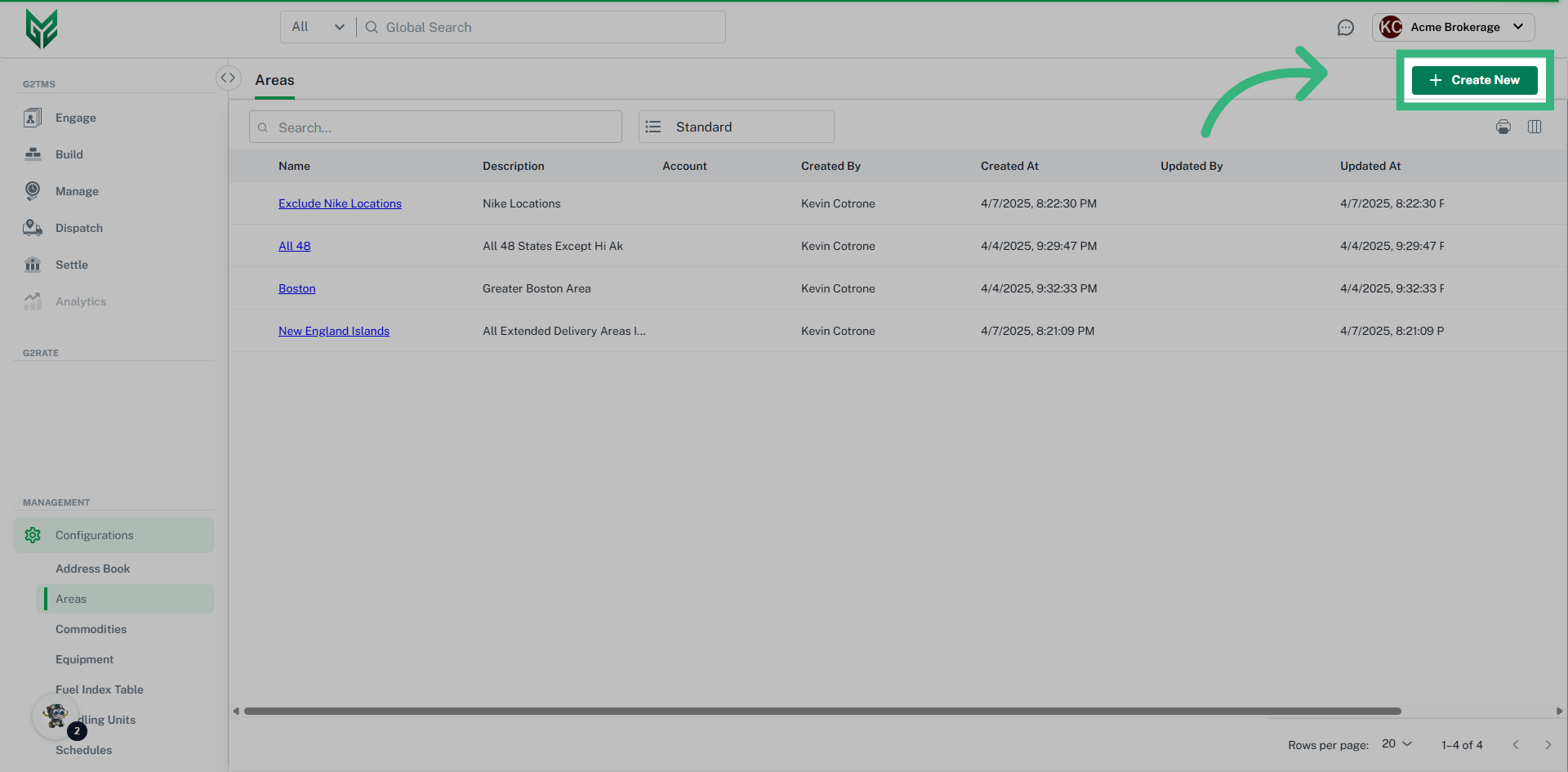Click the Manage sidebar icon
This screenshot has width=1568, height=772.
[33, 191]
